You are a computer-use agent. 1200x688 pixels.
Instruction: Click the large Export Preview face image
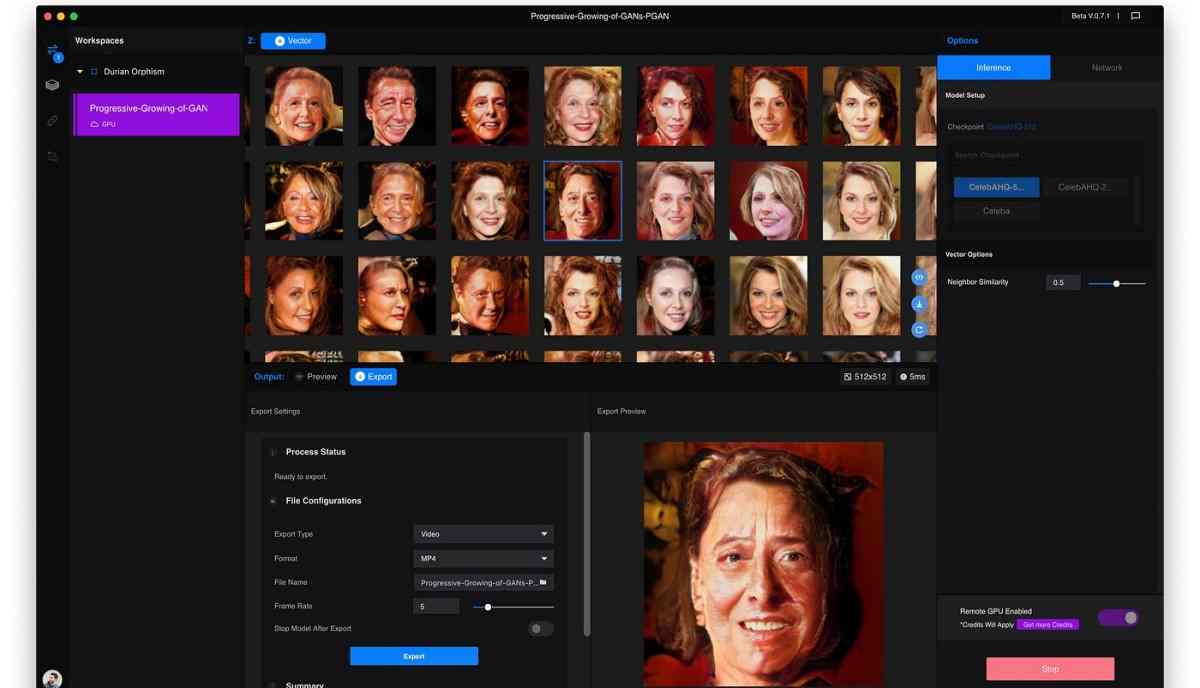click(x=763, y=565)
